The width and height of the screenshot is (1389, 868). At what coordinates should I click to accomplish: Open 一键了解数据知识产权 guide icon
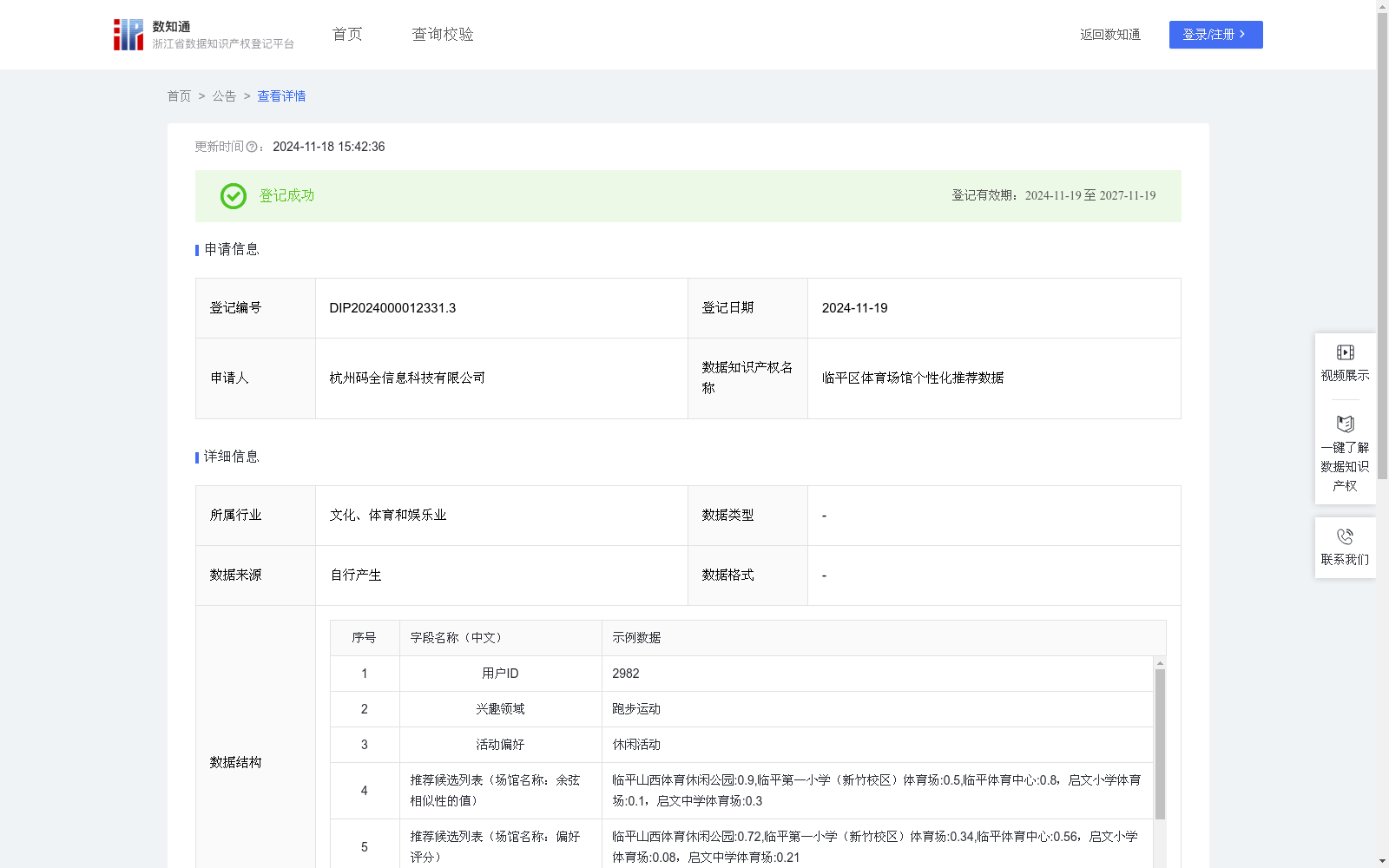click(1346, 424)
